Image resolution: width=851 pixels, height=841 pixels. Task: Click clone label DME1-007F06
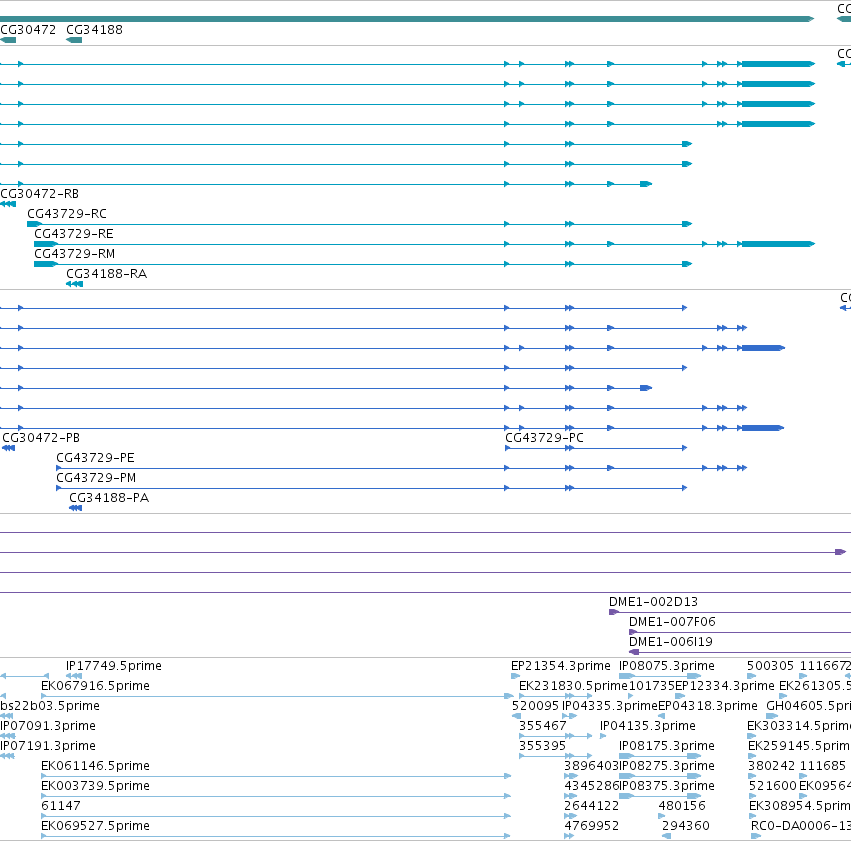[672, 622]
